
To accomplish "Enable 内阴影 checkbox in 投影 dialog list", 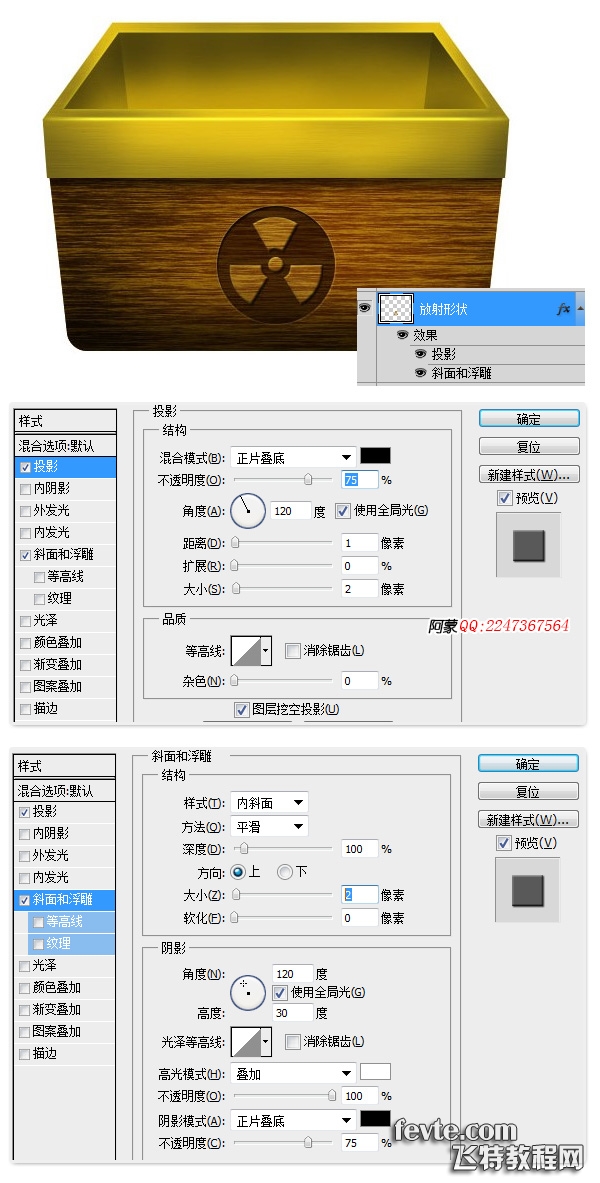I will pyautogui.click(x=26, y=489).
